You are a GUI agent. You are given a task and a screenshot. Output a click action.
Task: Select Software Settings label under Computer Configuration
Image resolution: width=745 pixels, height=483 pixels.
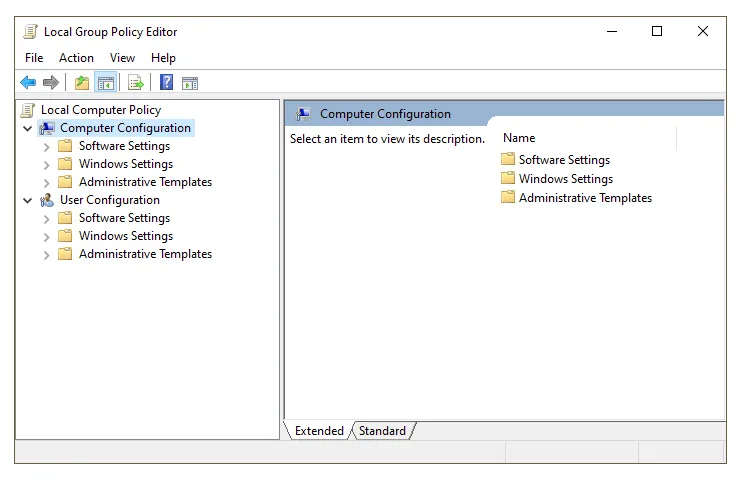pos(124,146)
